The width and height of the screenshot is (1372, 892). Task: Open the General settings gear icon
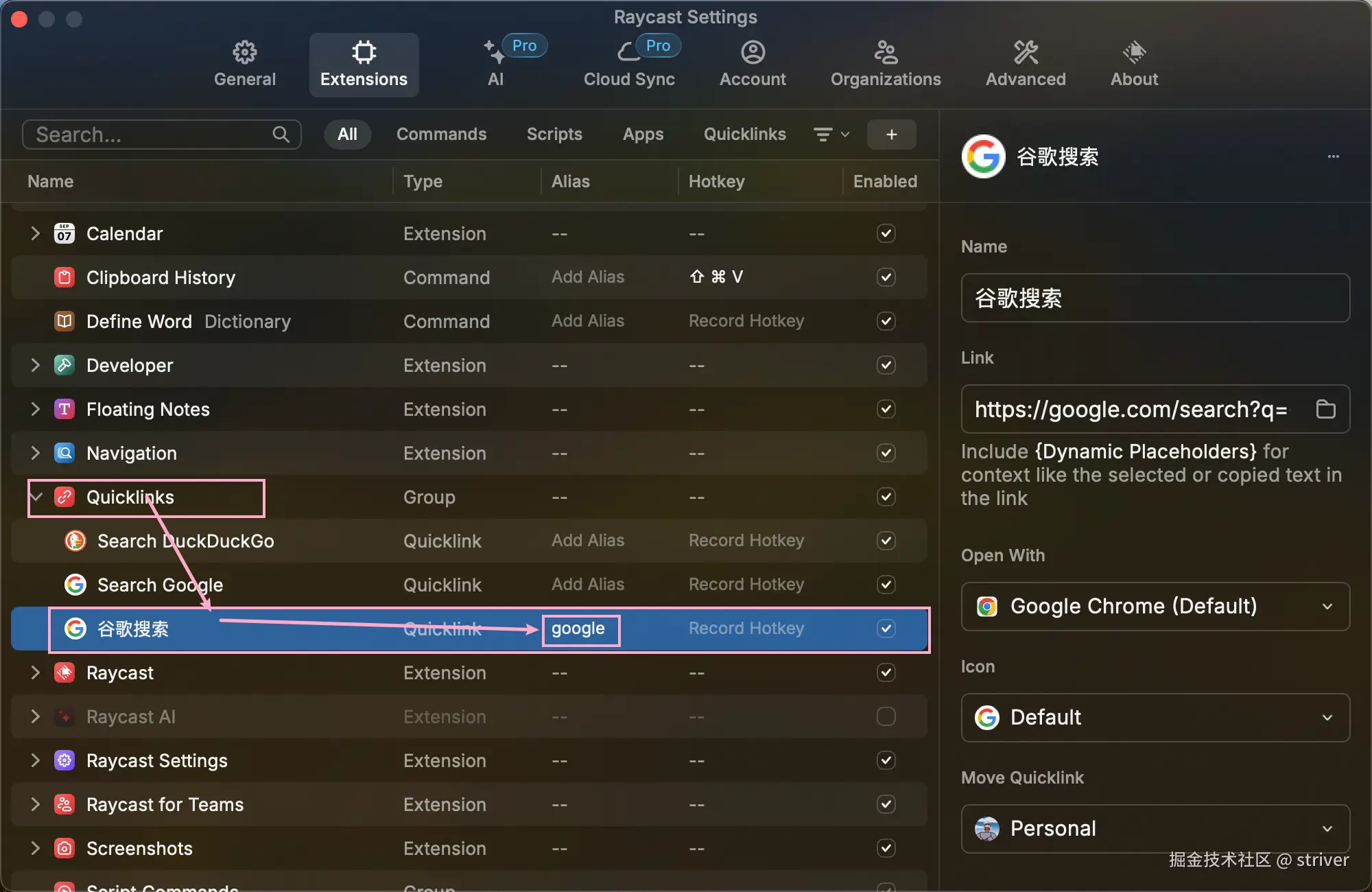click(x=244, y=53)
